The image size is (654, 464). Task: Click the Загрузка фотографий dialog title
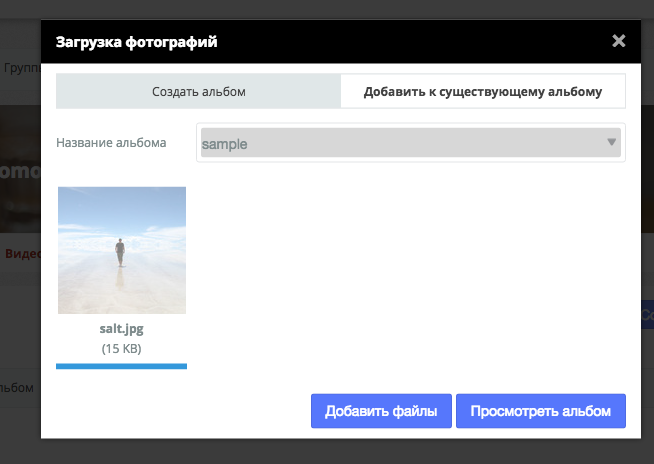(x=137, y=42)
